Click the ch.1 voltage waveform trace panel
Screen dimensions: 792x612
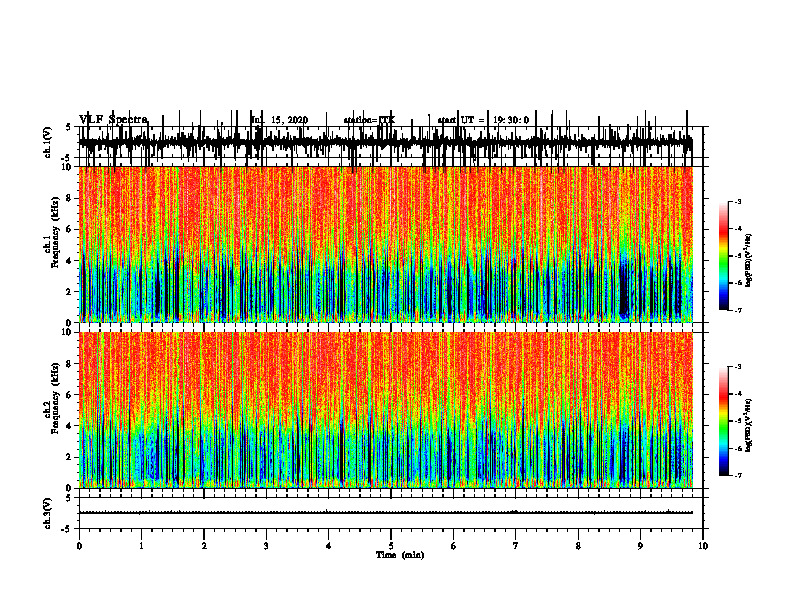tap(390, 142)
